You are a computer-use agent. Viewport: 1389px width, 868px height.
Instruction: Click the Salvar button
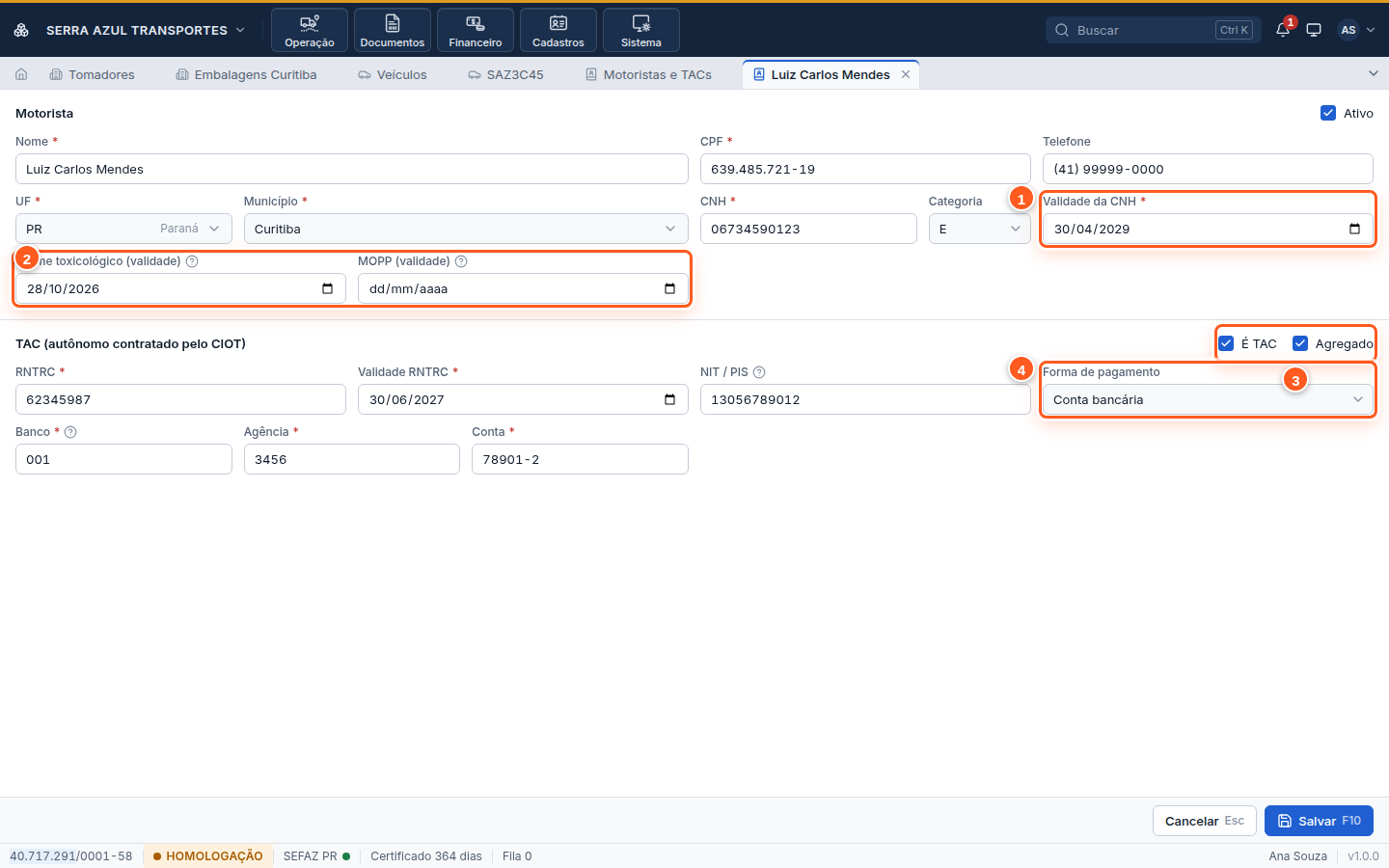tap(1319, 821)
